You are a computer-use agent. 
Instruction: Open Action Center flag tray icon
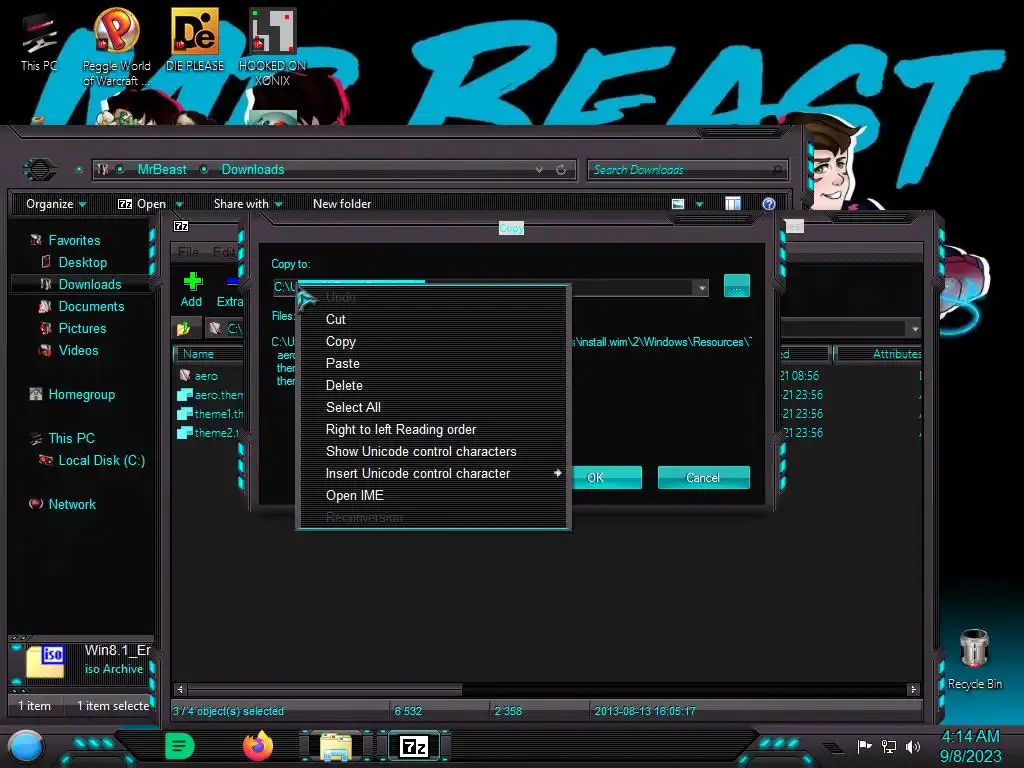click(x=865, y=746)
